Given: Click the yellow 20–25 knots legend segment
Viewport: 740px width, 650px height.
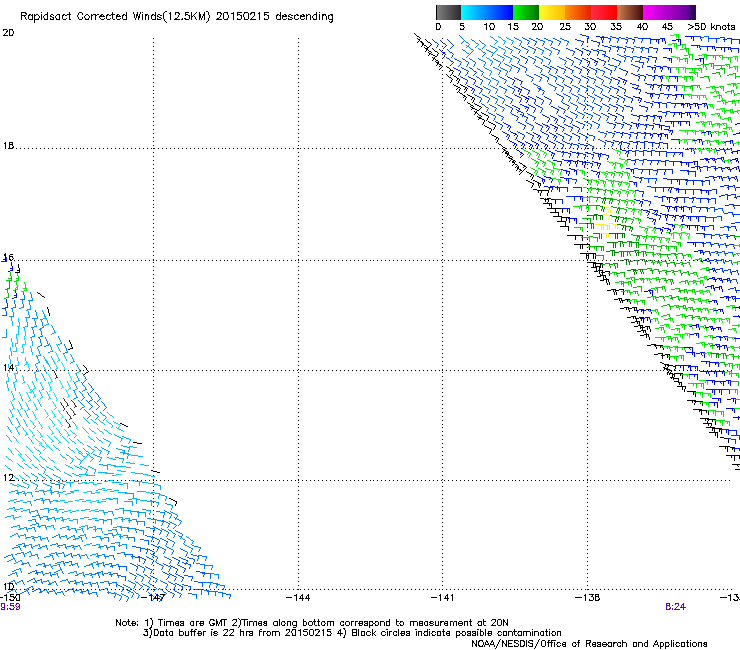Looking at the screenshot, I should pyautogui.click(x=552, y=12).
